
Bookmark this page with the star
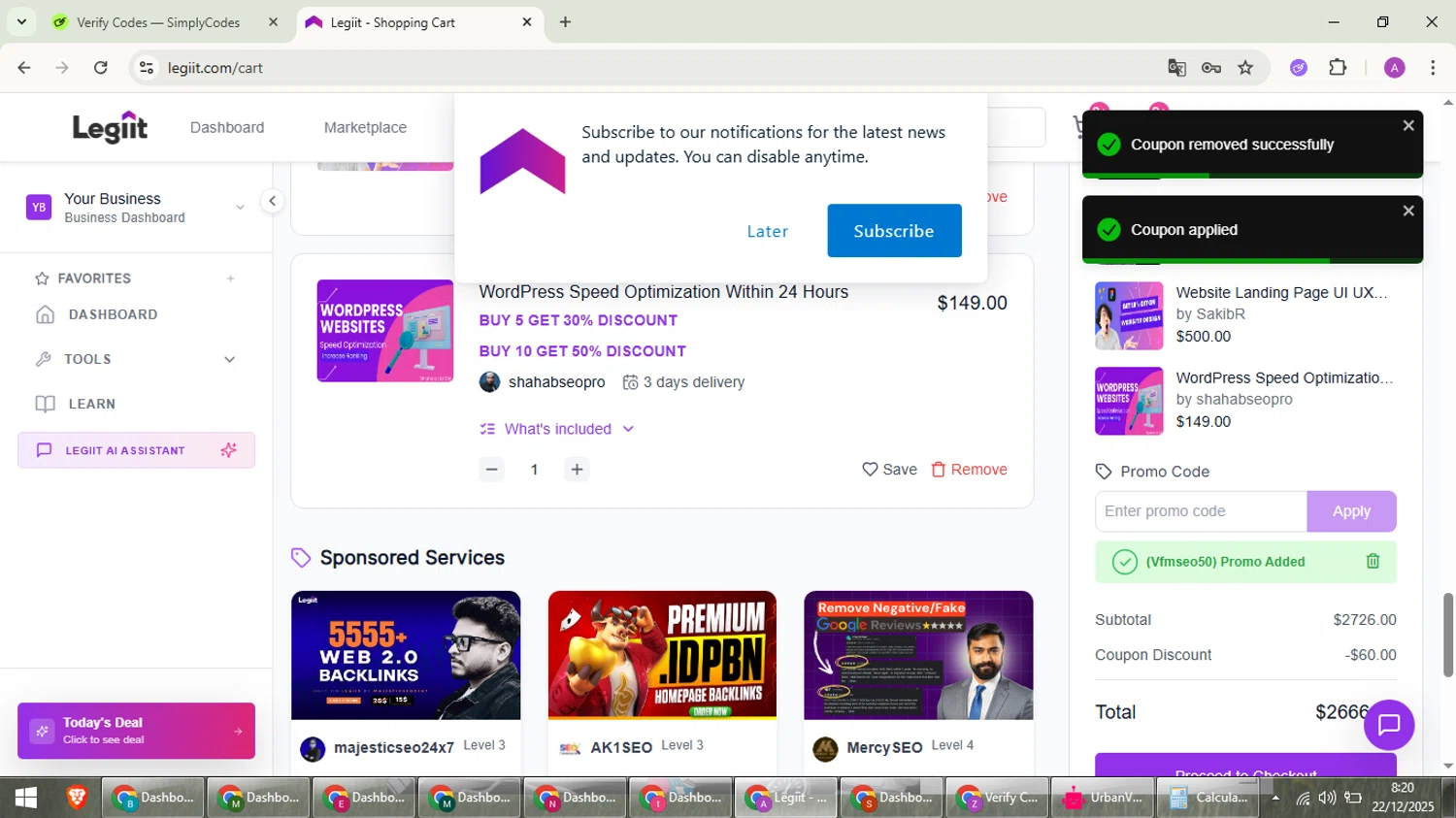pos(1245,68)
